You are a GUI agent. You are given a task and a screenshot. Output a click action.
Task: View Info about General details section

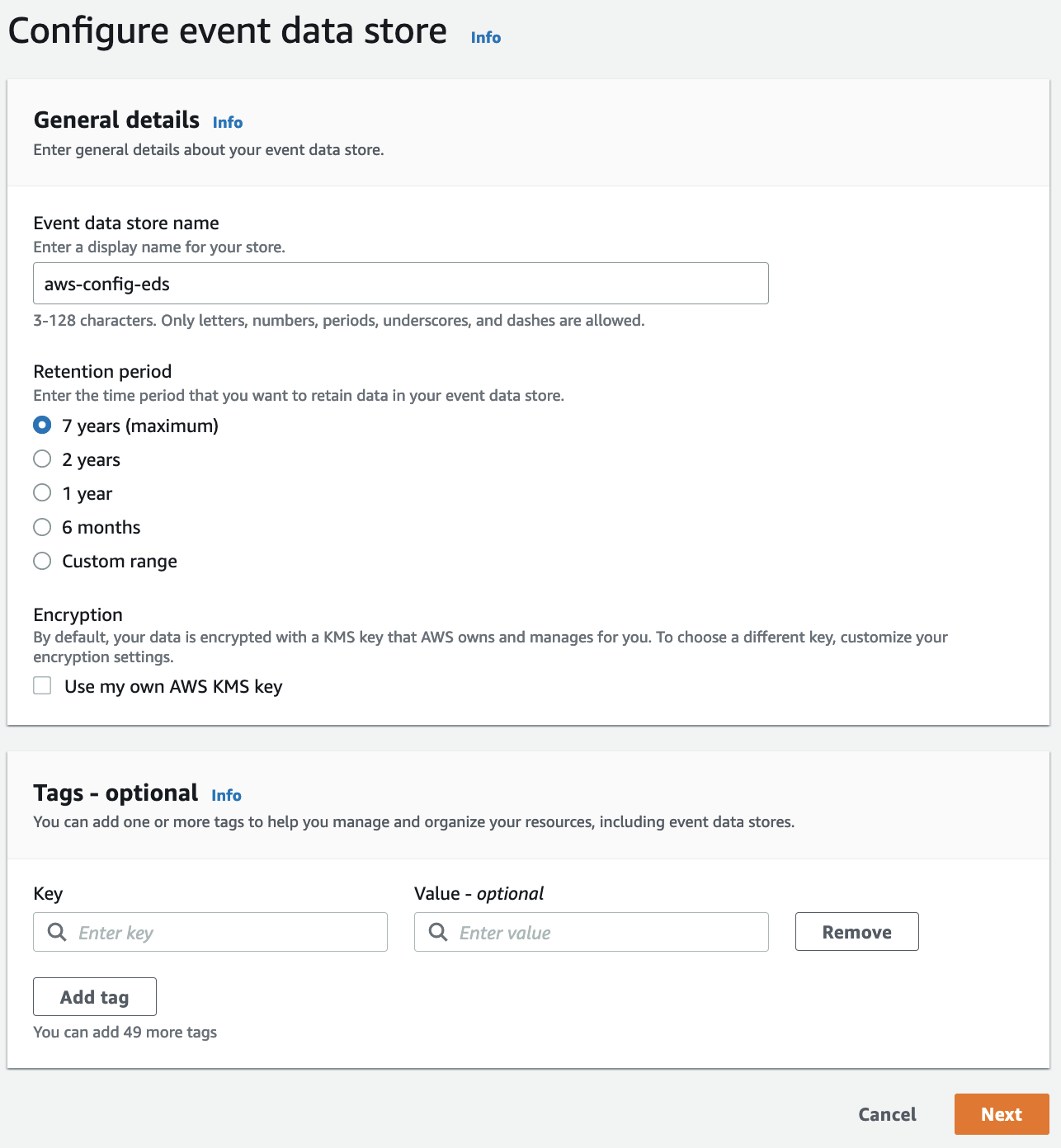[x=227, y=122]
